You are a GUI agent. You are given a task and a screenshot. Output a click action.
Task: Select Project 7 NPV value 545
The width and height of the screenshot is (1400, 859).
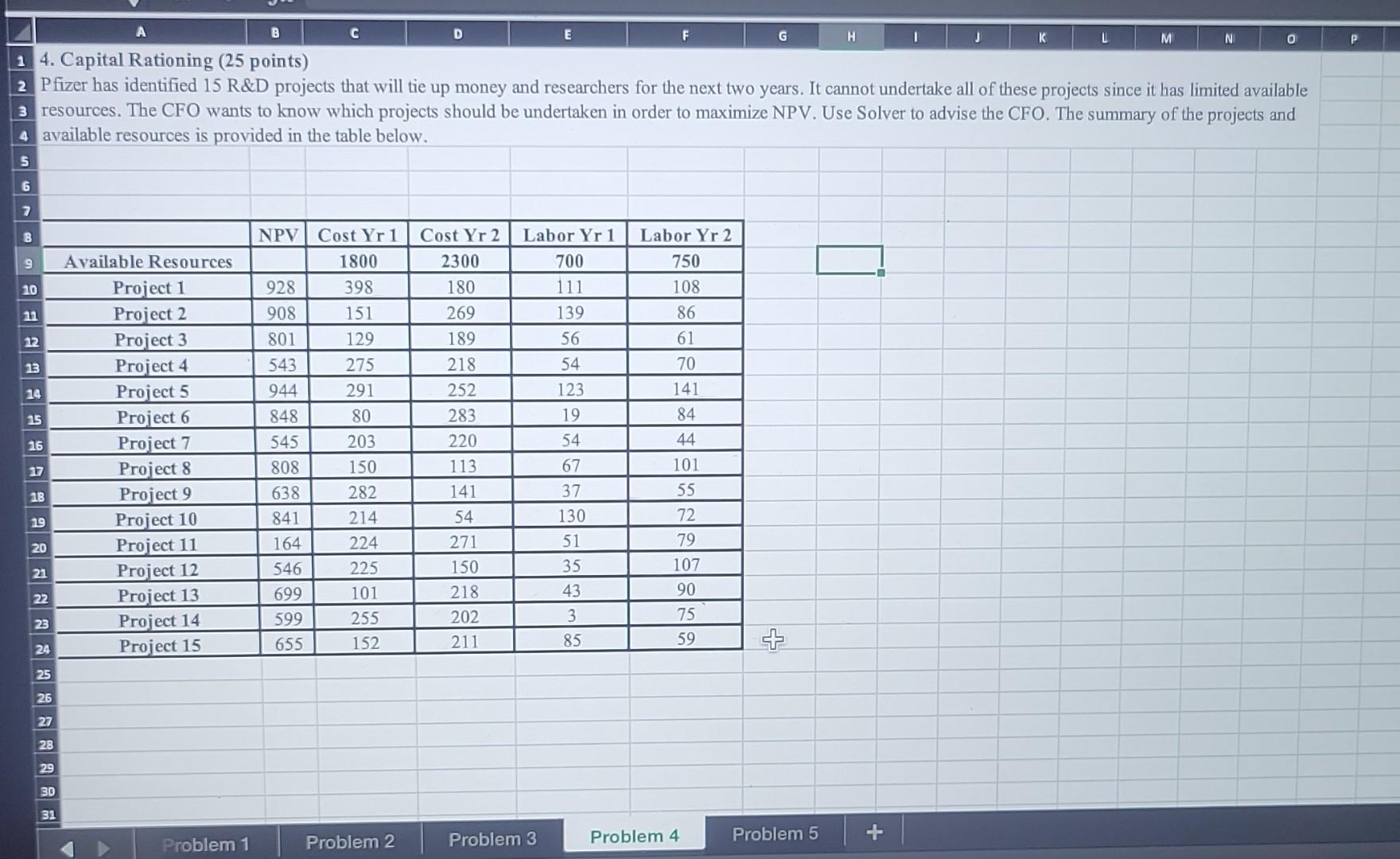[x=284, y=441]
